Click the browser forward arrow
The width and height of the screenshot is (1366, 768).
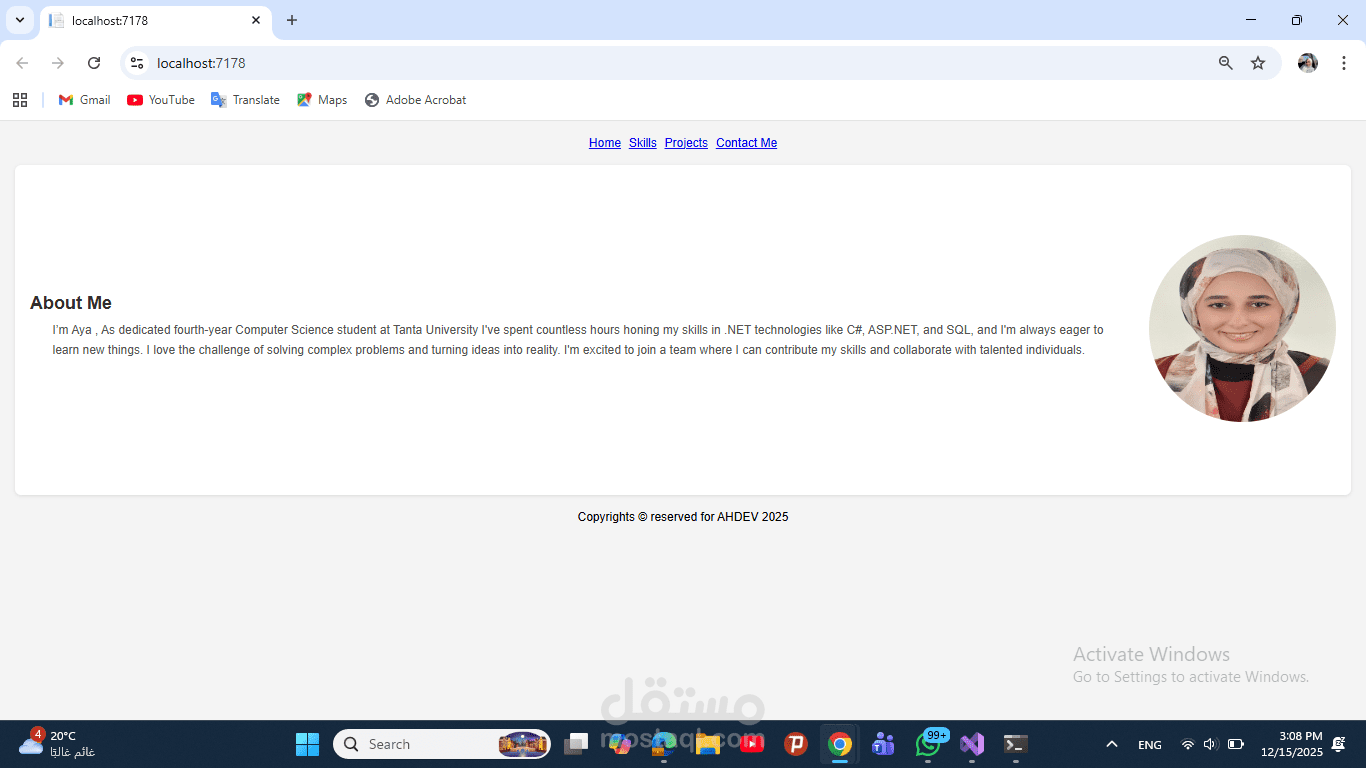[58, 63]
